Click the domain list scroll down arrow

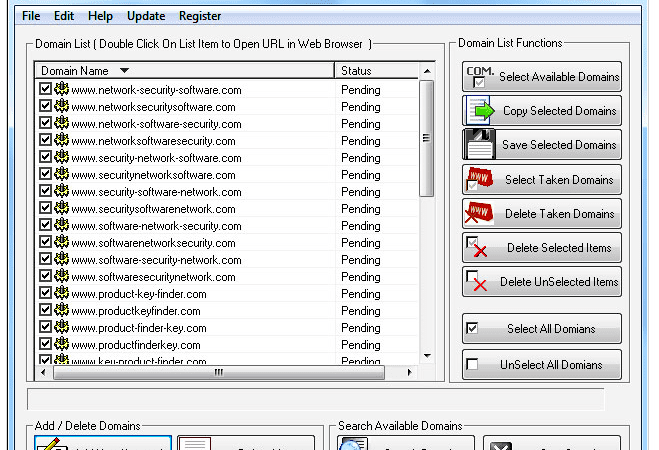coord(427,356)
